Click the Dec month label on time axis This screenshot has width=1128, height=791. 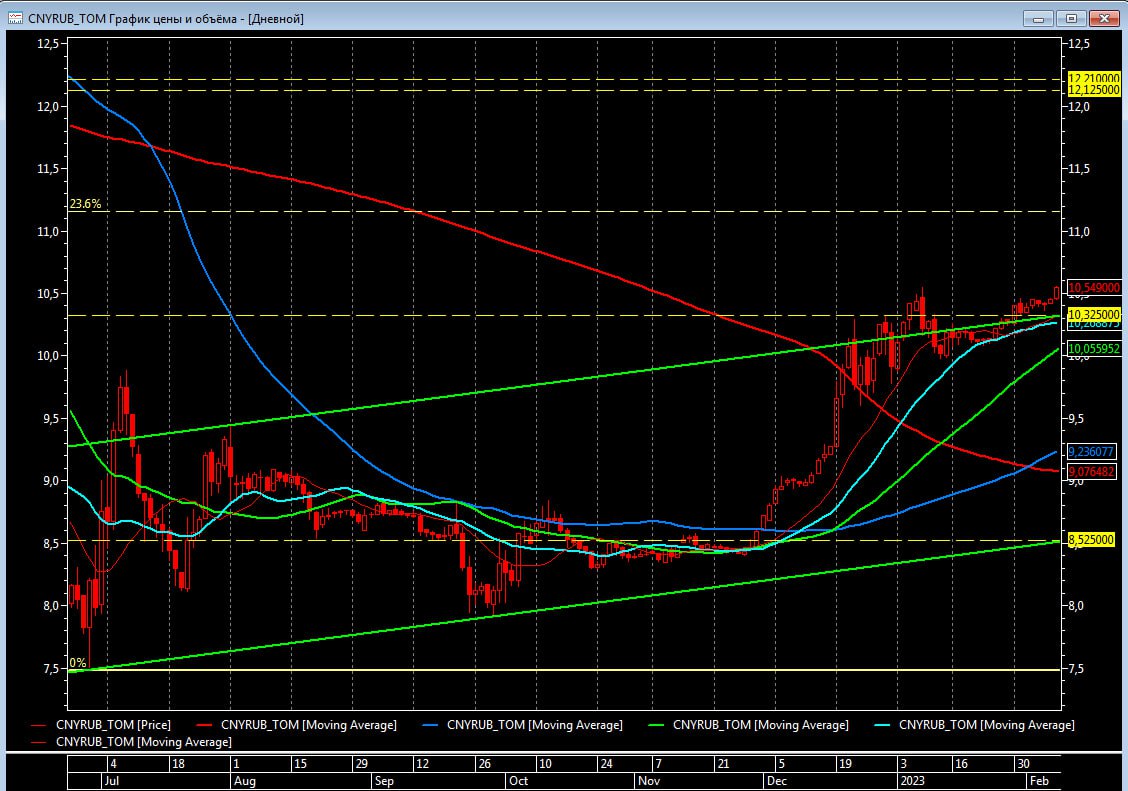click(x=777, y=781)
